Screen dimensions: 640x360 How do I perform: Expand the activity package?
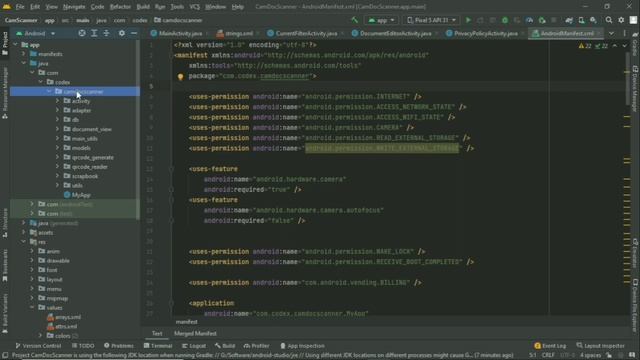click(58, 101)
